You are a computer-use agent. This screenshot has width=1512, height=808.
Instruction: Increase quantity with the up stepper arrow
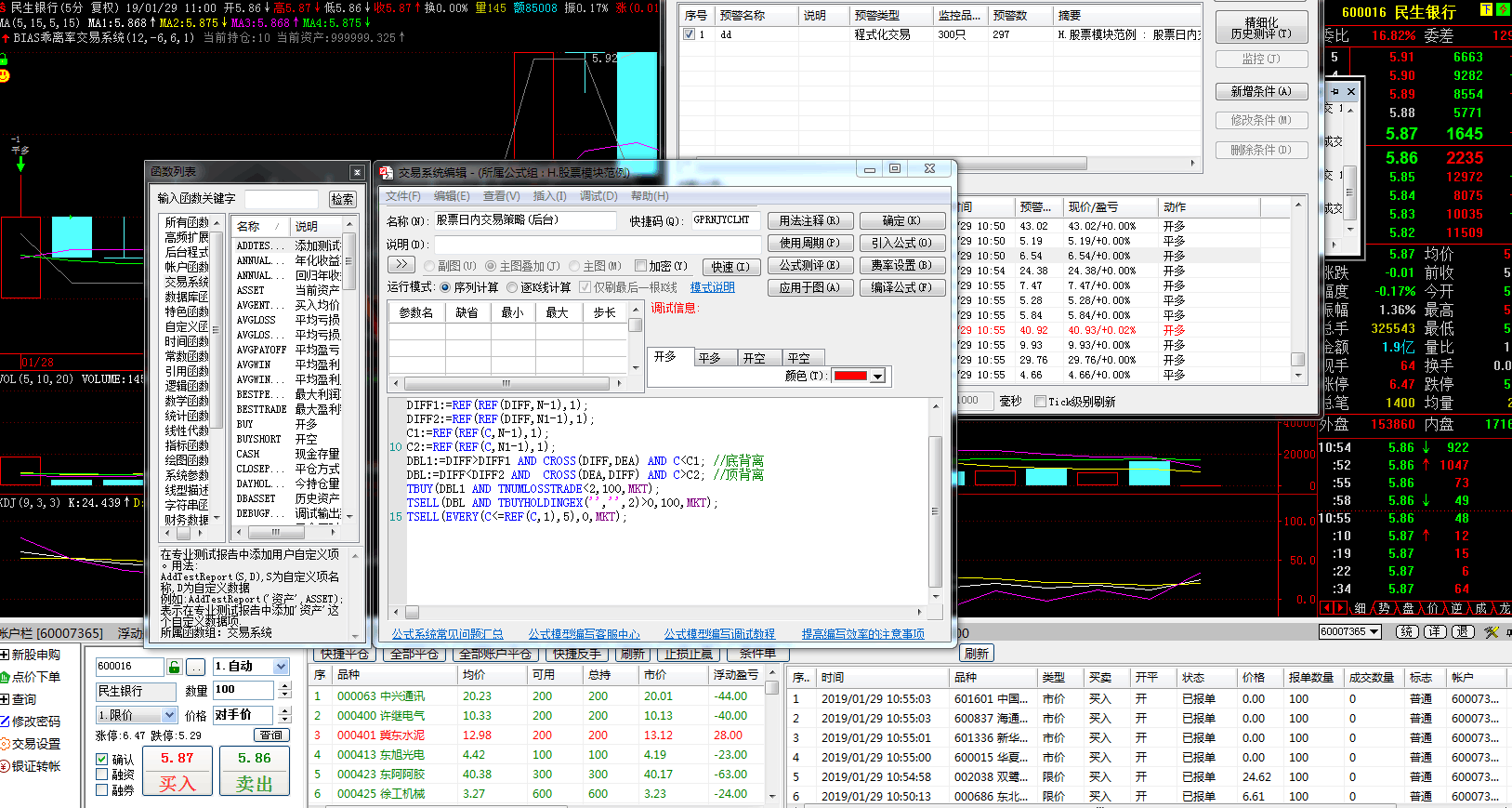click(x=284, y=685)
